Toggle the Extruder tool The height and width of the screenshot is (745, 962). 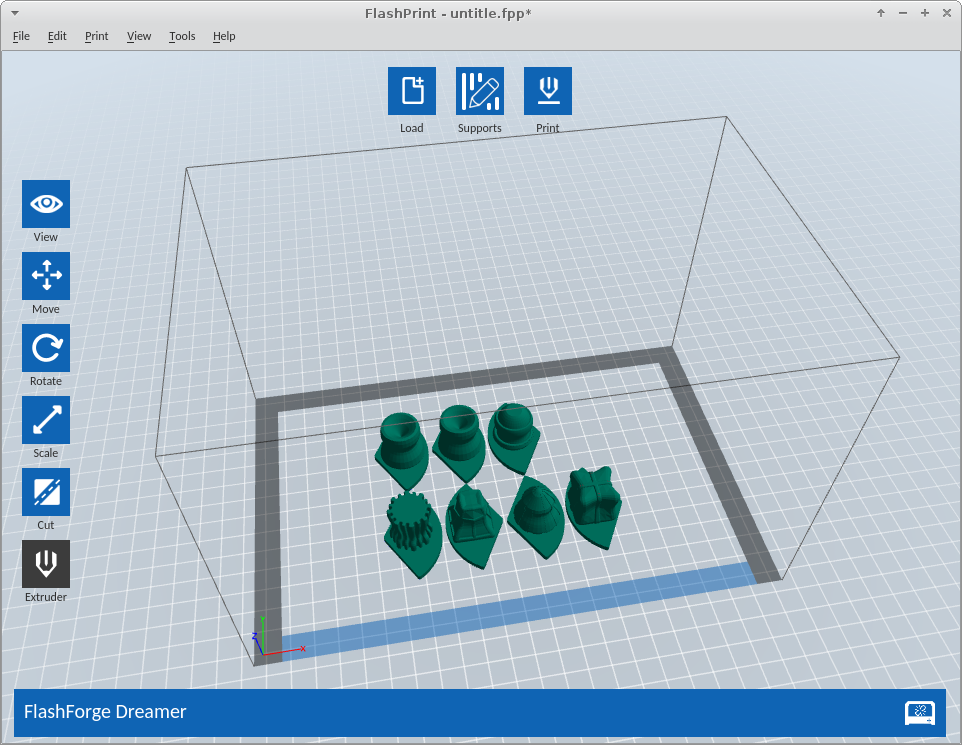46,564
